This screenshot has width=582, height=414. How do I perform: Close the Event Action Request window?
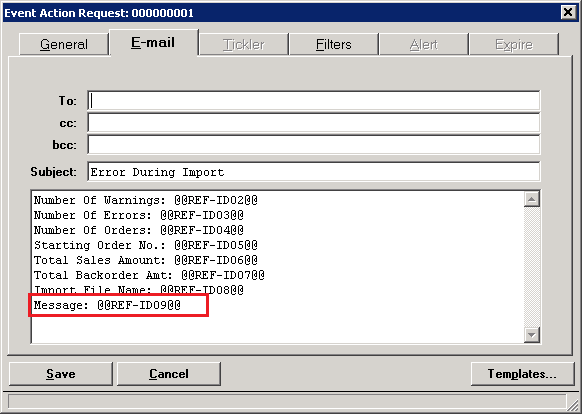[x=568, y=13]
